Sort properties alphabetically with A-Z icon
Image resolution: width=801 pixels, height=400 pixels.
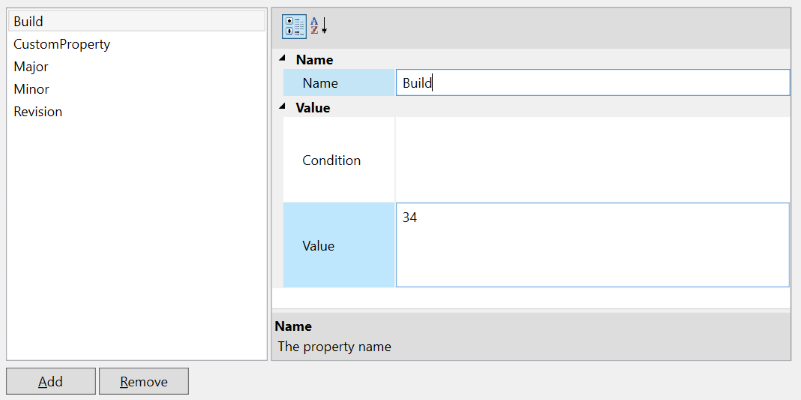point(318,26)
